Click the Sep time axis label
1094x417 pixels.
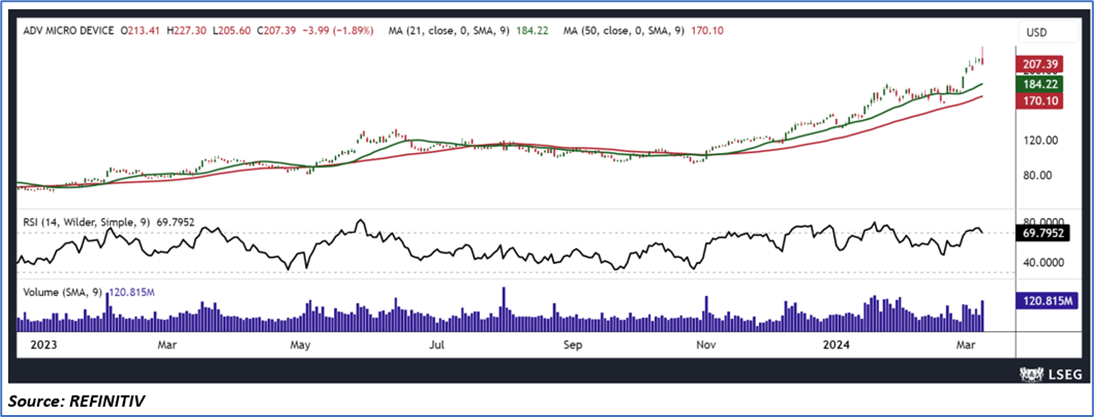pos(573,344)
